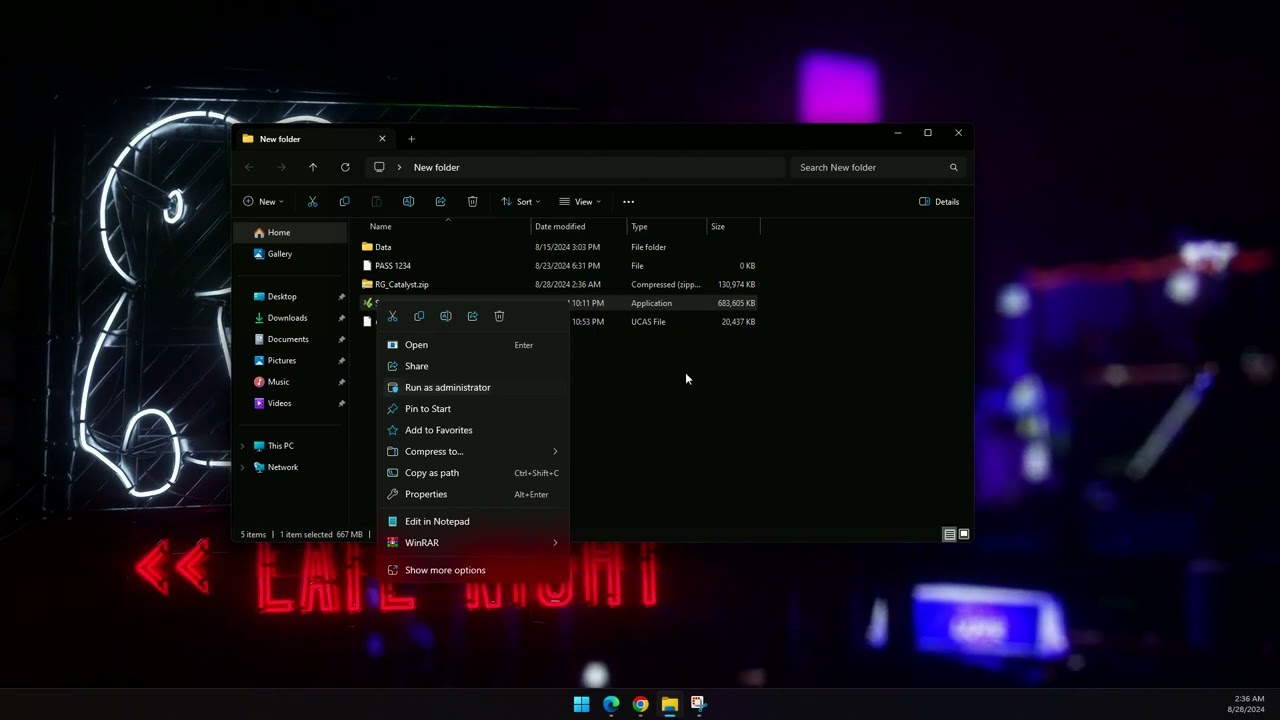Click the Share icon in the context menu's top row
Viewport: 1280px width, 720px height.
tap(473, 316)
